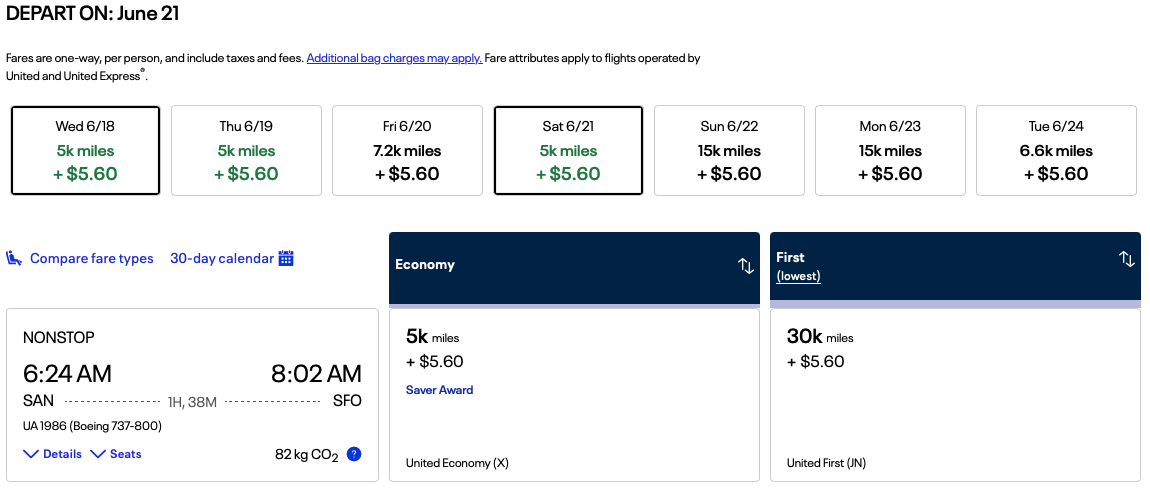
Task: Expand flight Details chevron
Action: point(30,454)
